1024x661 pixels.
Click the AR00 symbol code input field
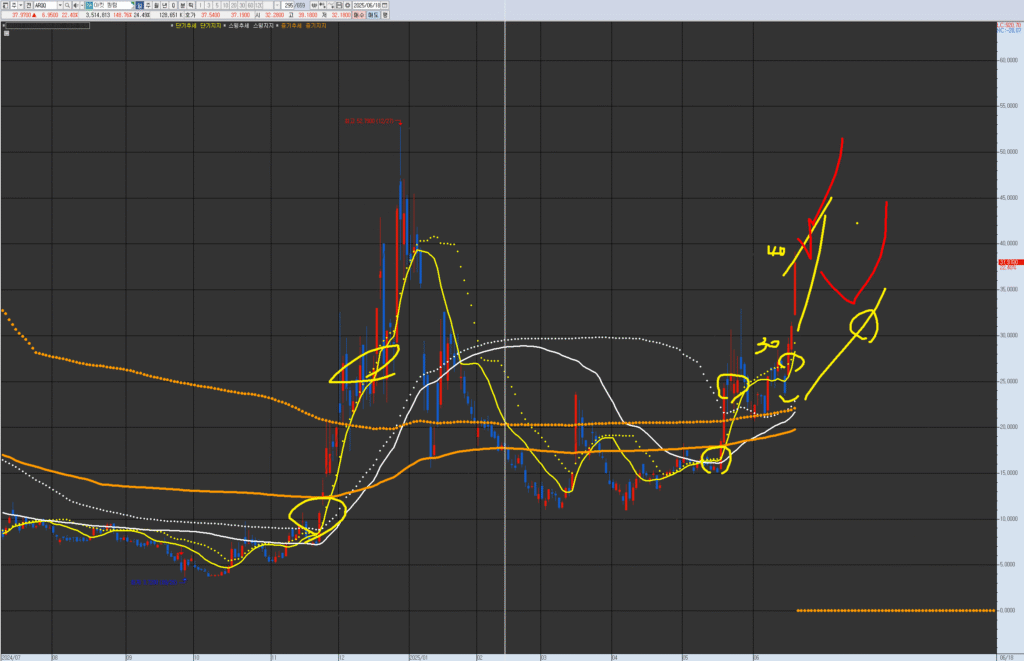coord(44,5)
